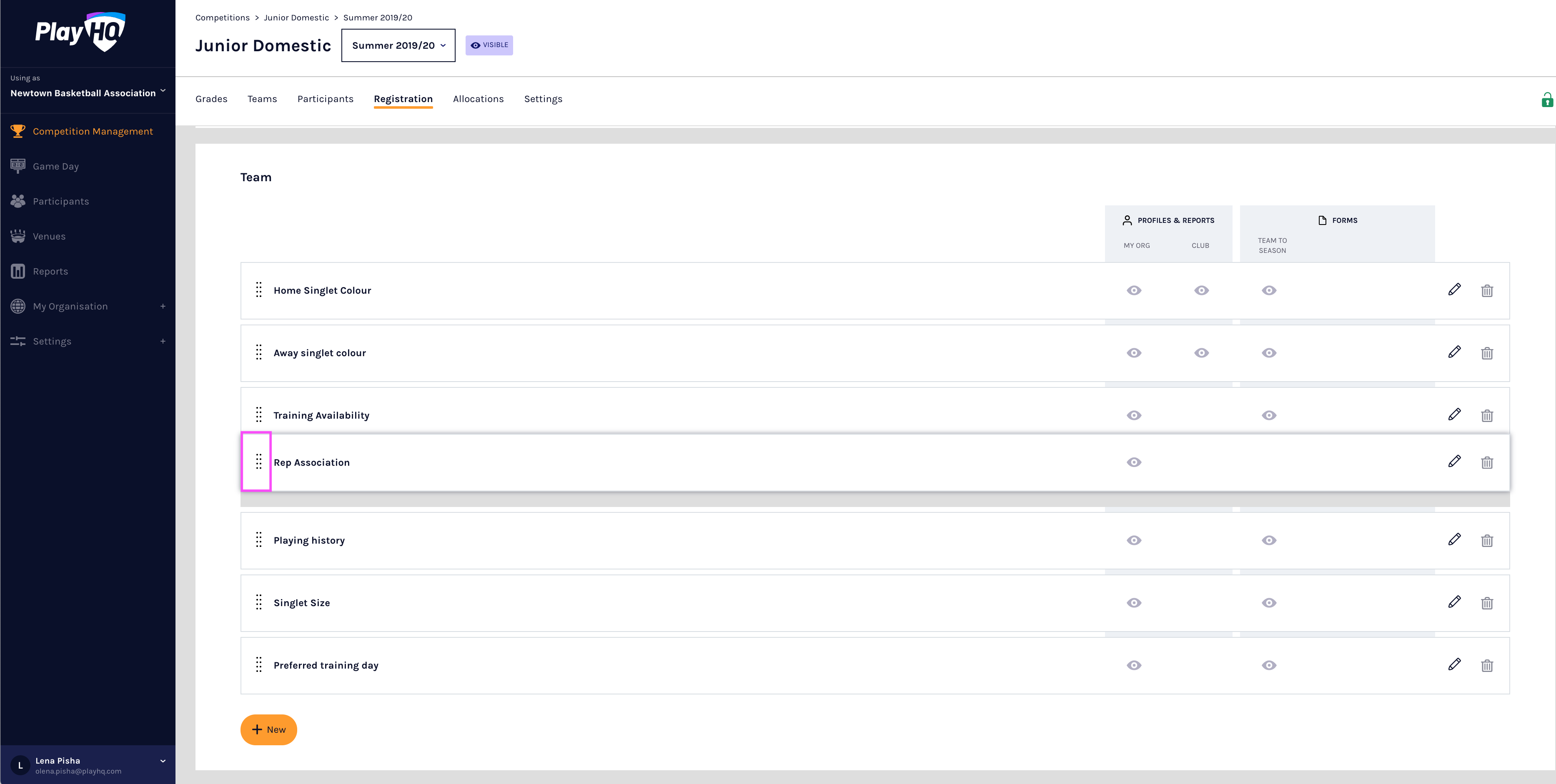The height and width of the screenshot is (784, 1556).
Task: Click drag handle on Rep Association row
Action: (258, 462)
